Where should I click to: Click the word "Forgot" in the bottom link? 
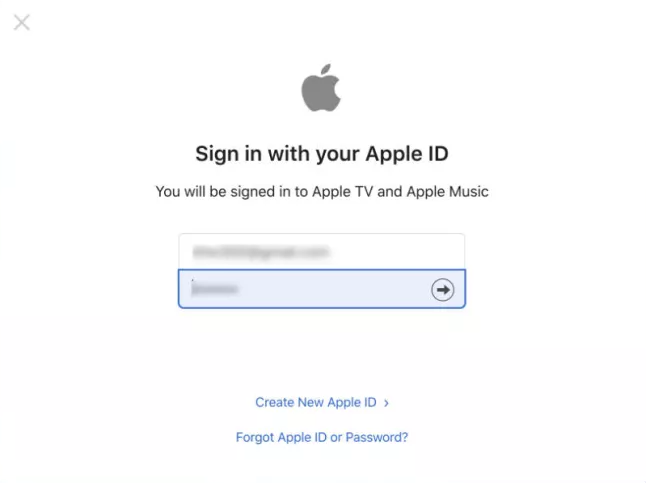(255, 437)
